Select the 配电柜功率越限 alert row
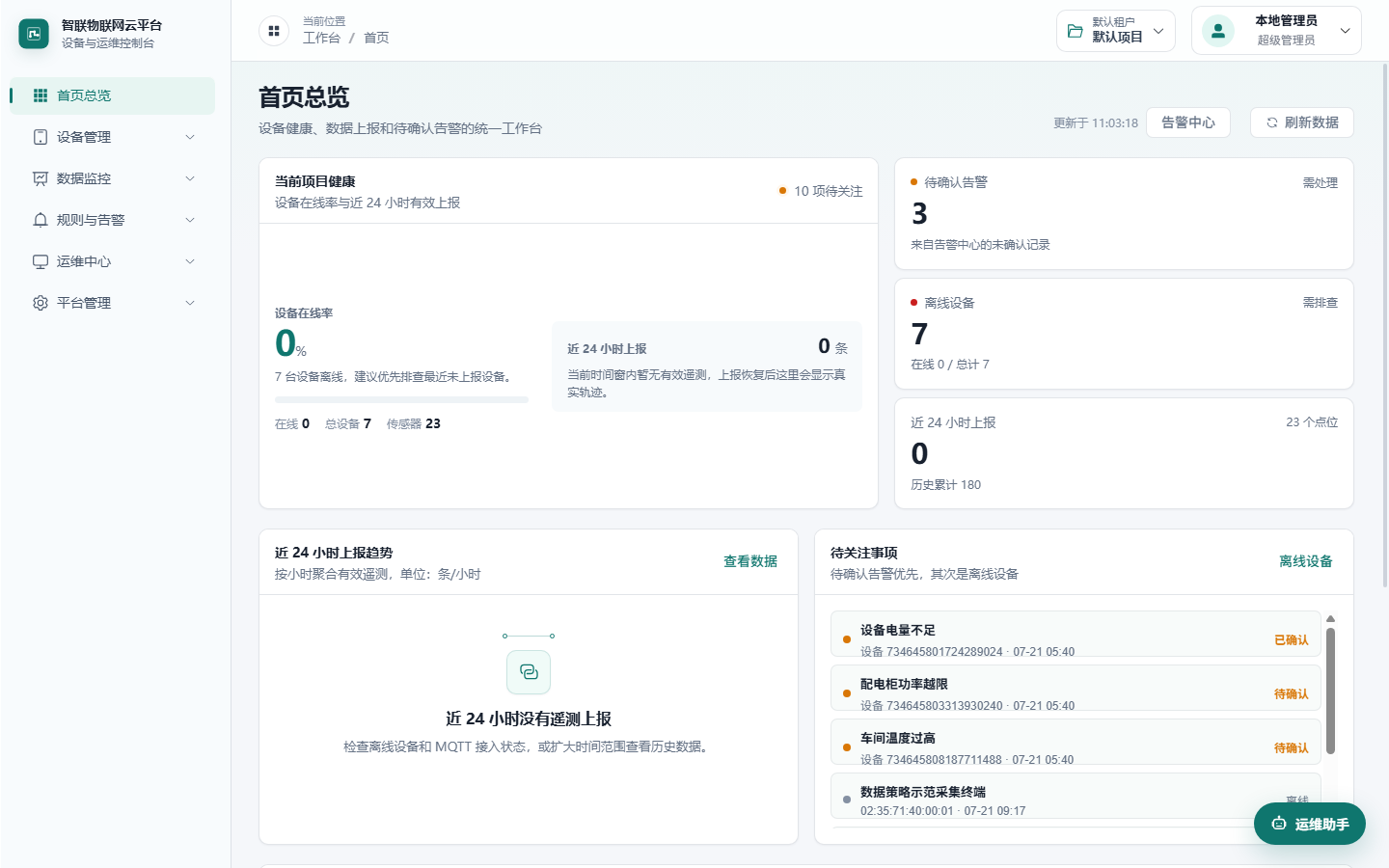 coord(1076,689)
